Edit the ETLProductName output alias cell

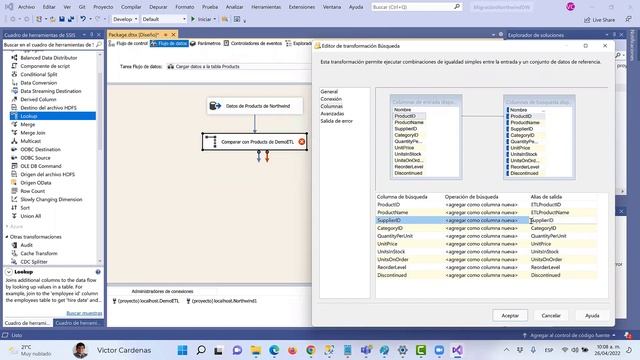click(x=563, y=212)
